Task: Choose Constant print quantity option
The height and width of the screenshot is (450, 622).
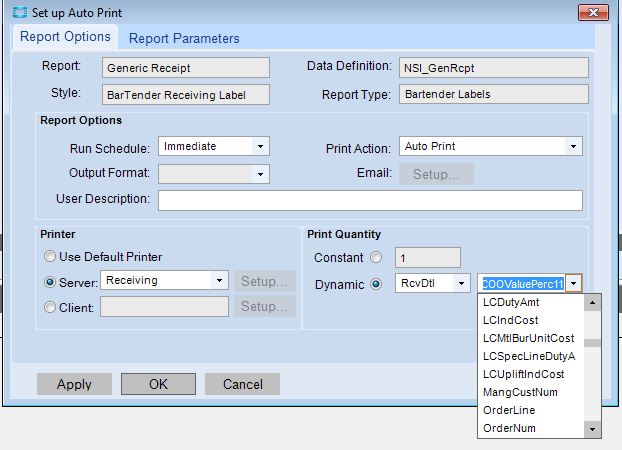Action: (x=376, y=257)
